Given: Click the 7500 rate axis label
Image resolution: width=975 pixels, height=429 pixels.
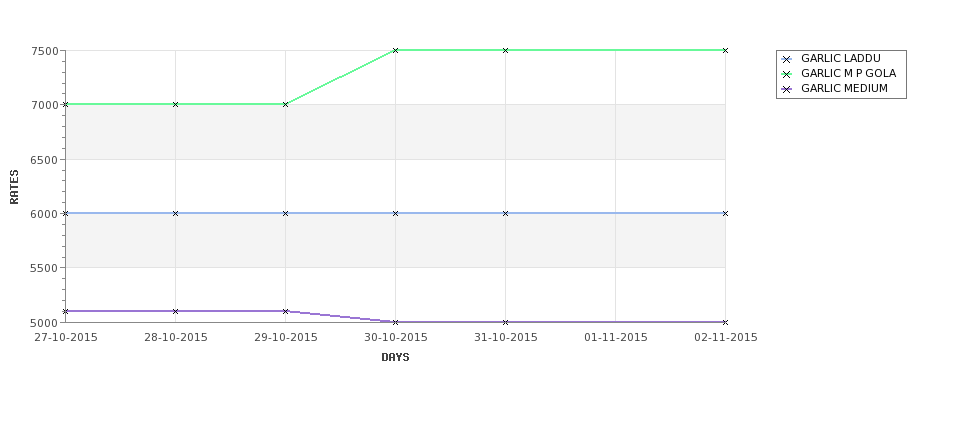Looking at the screenshot, I should click(45, 51).
